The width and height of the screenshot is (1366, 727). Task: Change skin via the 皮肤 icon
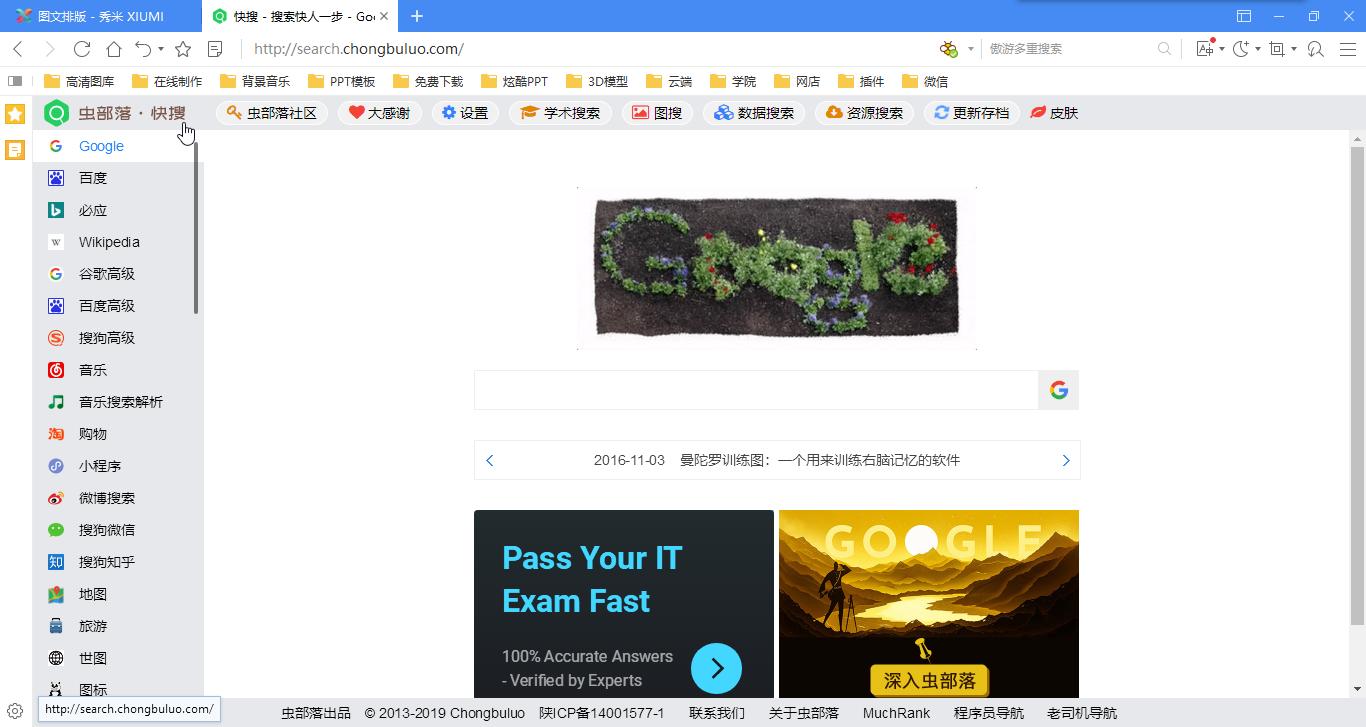(1054, 112)
